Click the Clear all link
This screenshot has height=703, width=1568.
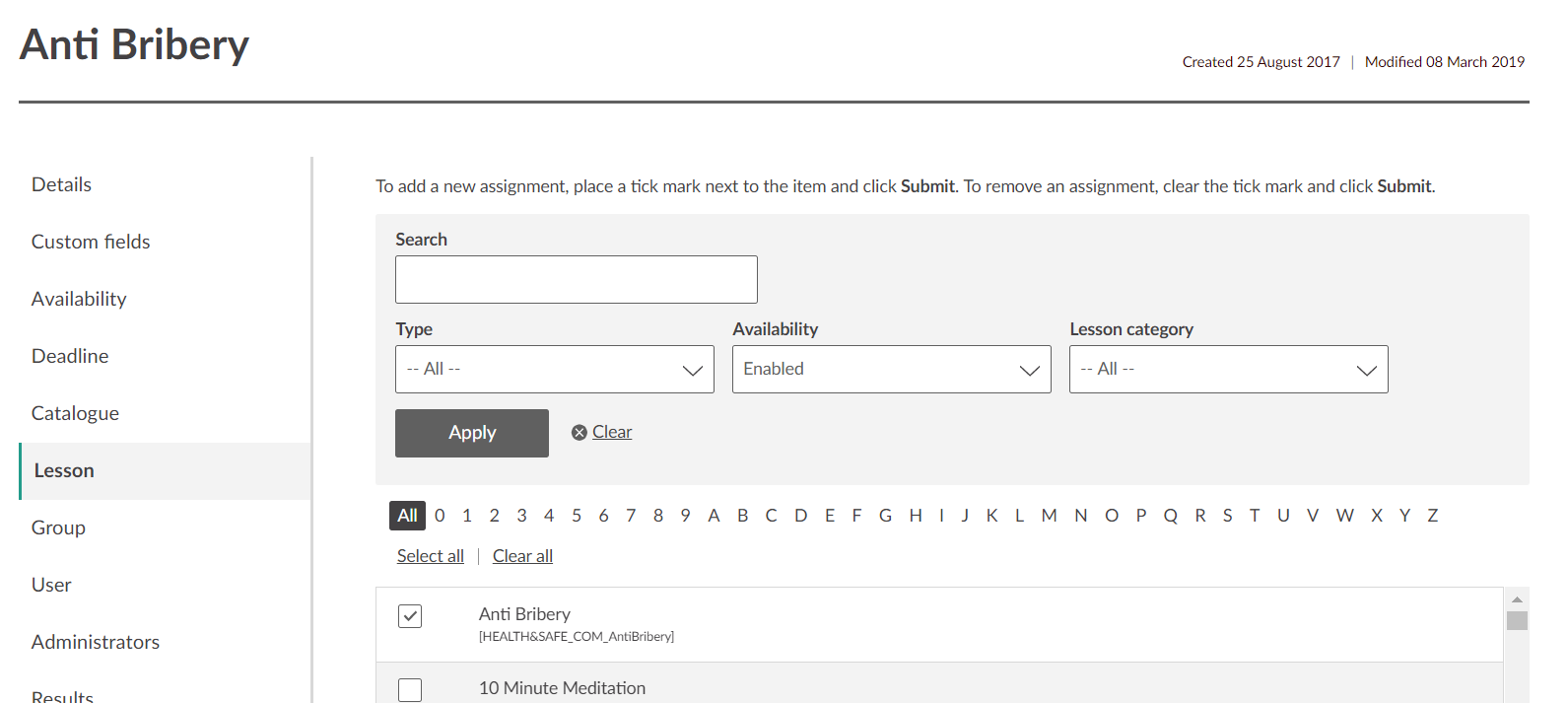coord(522,556)
